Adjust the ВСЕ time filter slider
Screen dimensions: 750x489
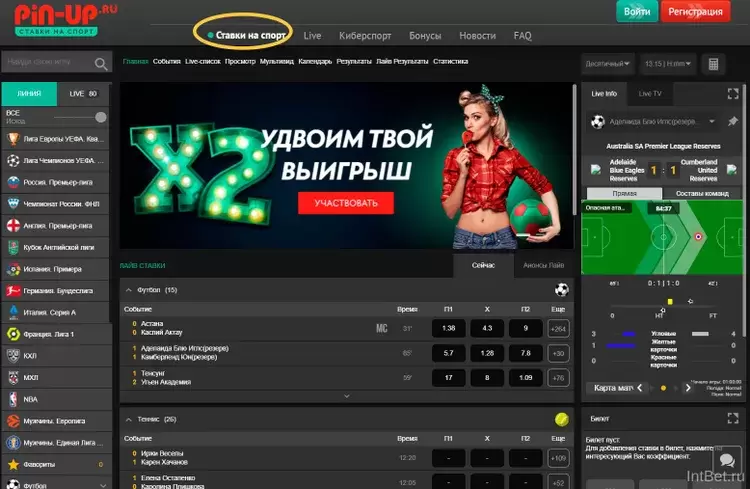click(x=101, y=117)
